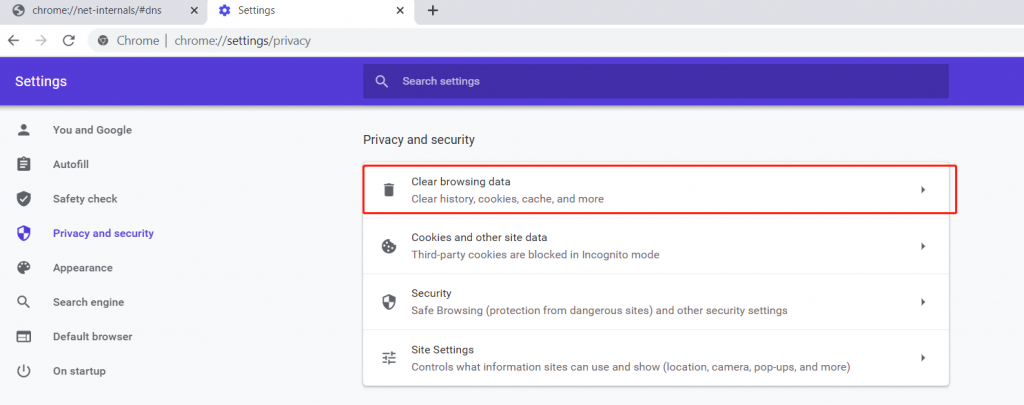Expand Clear browsing data via its arrow
The image size is (1024, 405).
pos(923,189)
